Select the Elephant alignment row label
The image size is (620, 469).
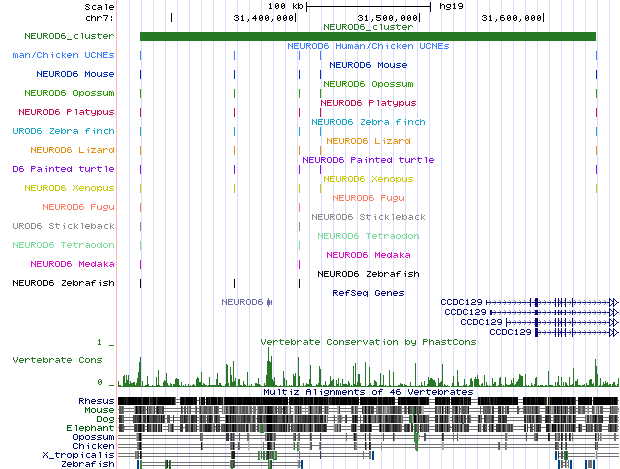(92, 428)
